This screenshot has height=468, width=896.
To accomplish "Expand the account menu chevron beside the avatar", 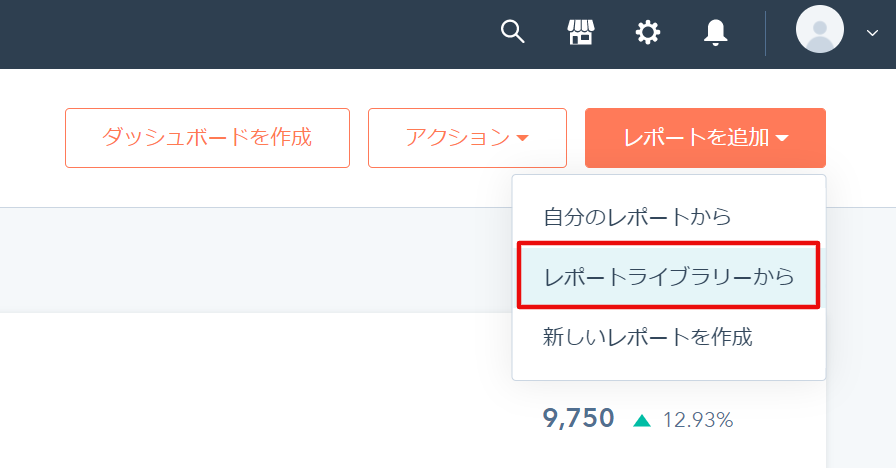I will click(x=872, y=33).
